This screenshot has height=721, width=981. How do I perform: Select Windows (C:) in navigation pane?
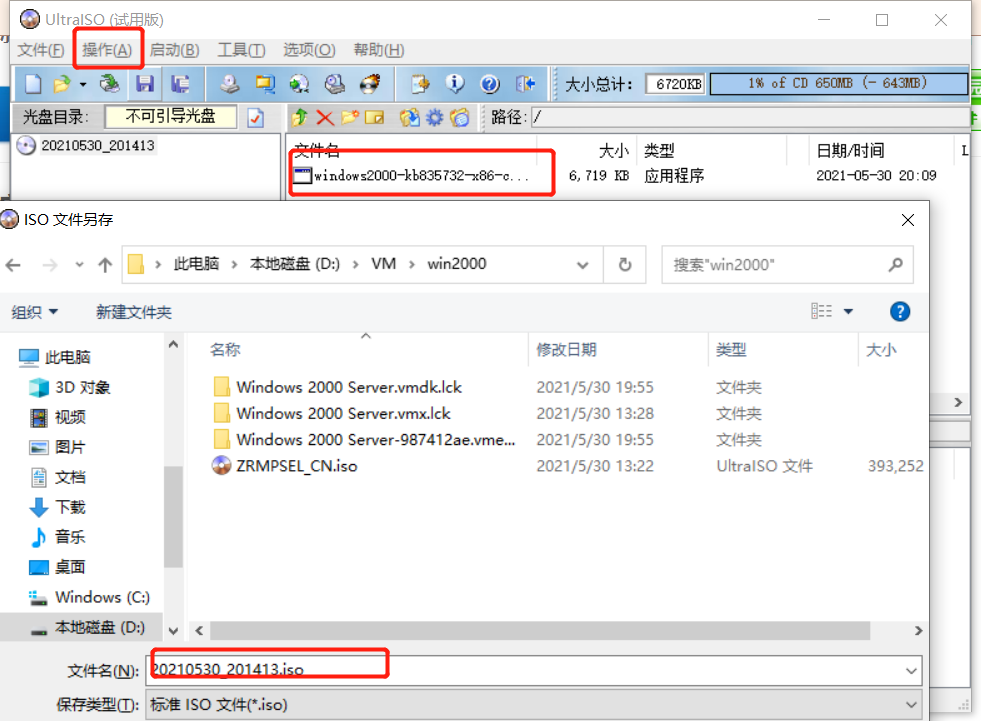point(102,597)
